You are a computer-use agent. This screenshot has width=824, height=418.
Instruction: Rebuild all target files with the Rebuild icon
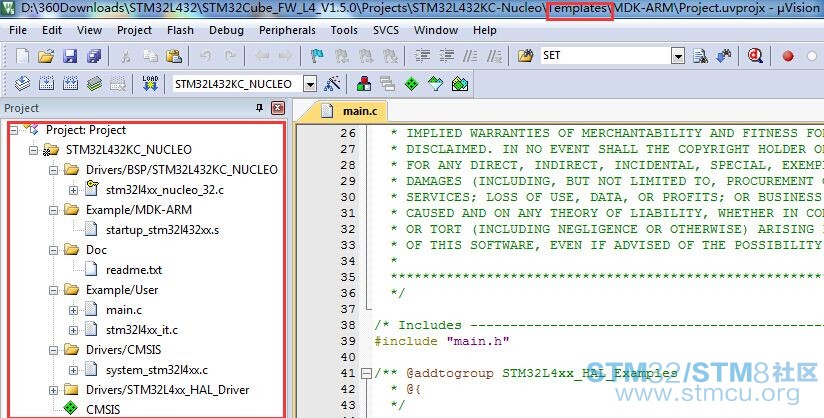(70, 84)
